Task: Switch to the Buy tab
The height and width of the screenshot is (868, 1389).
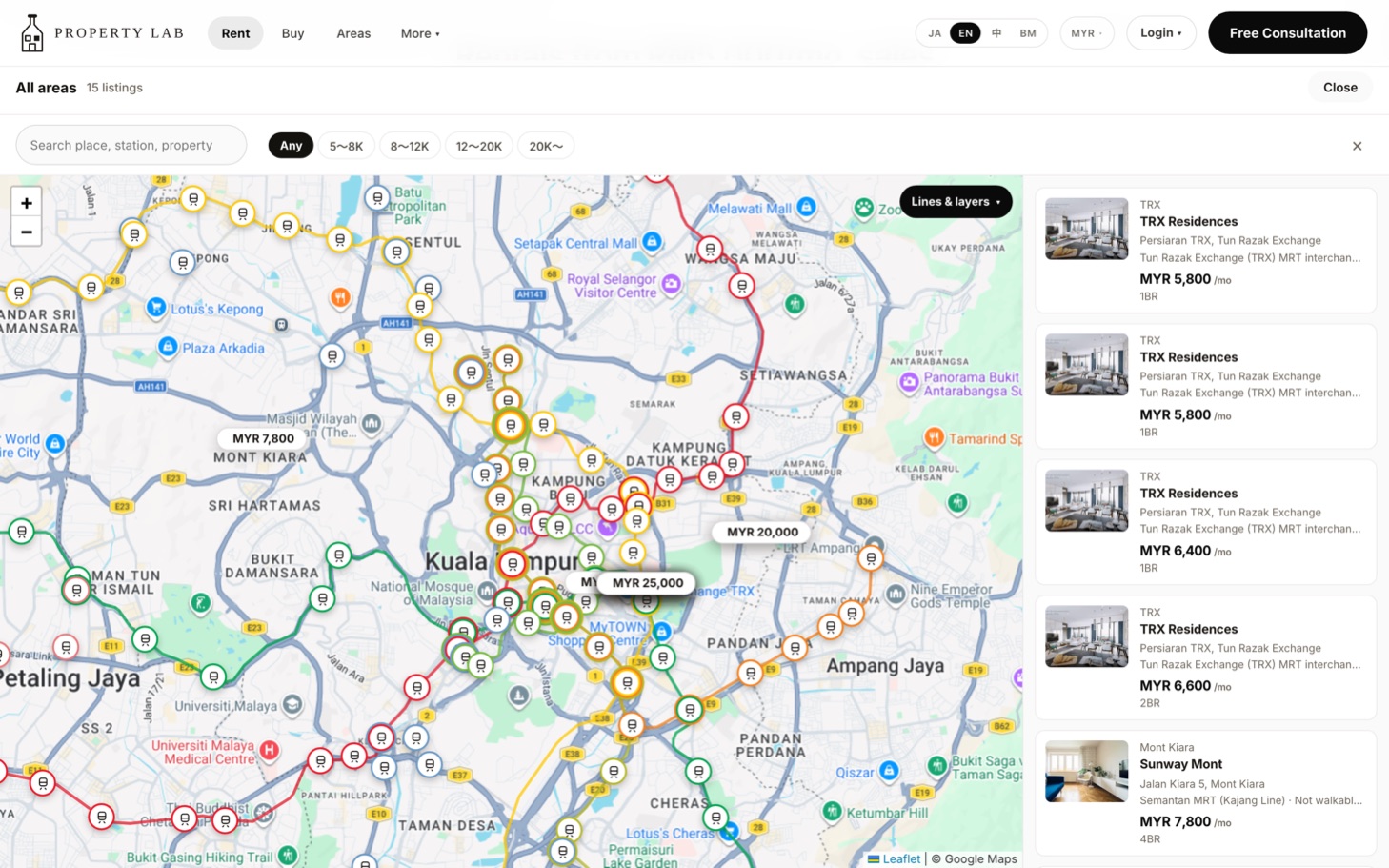Action: tap(292, 33)
